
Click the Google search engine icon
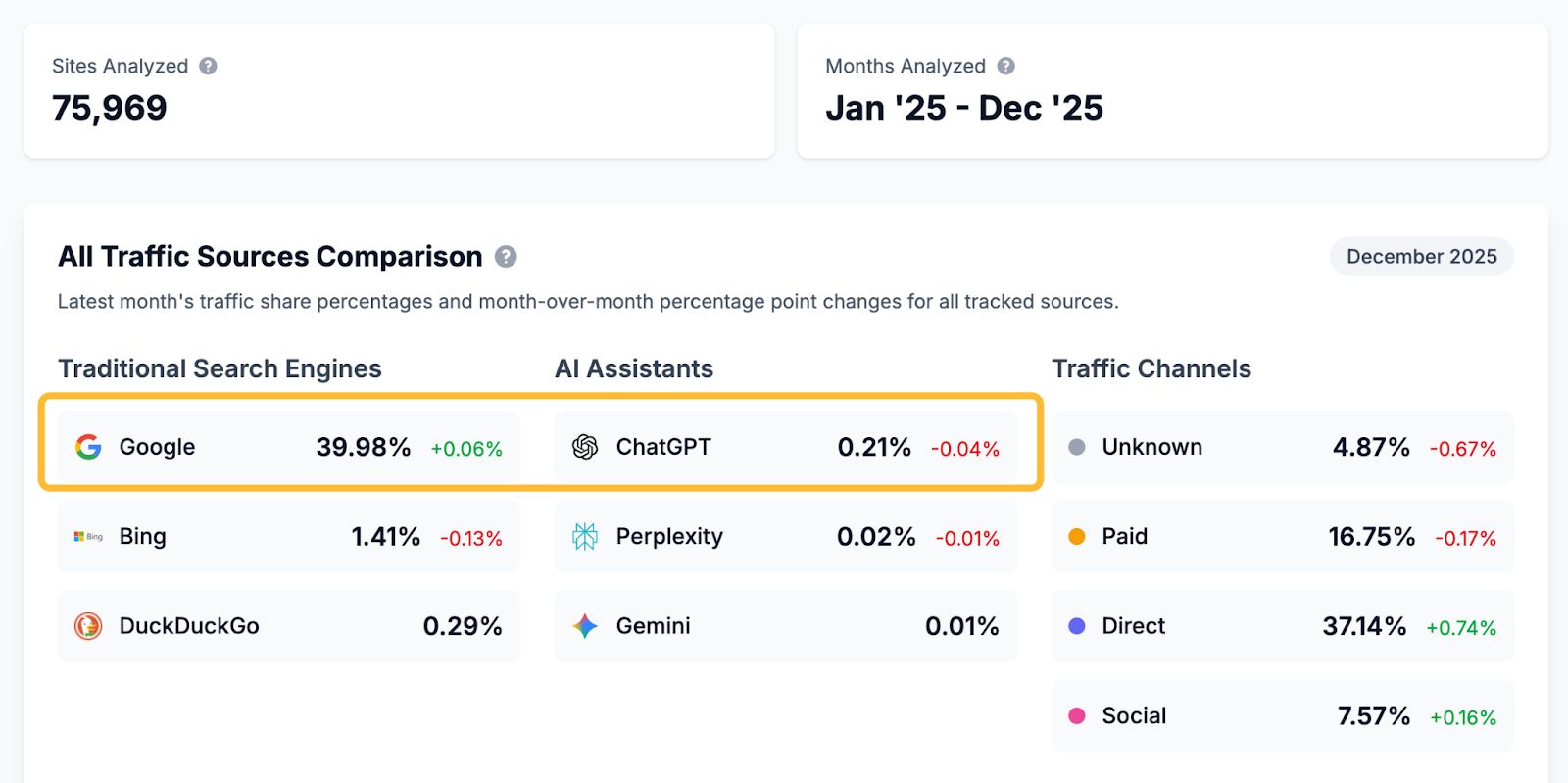coord(87,447)
